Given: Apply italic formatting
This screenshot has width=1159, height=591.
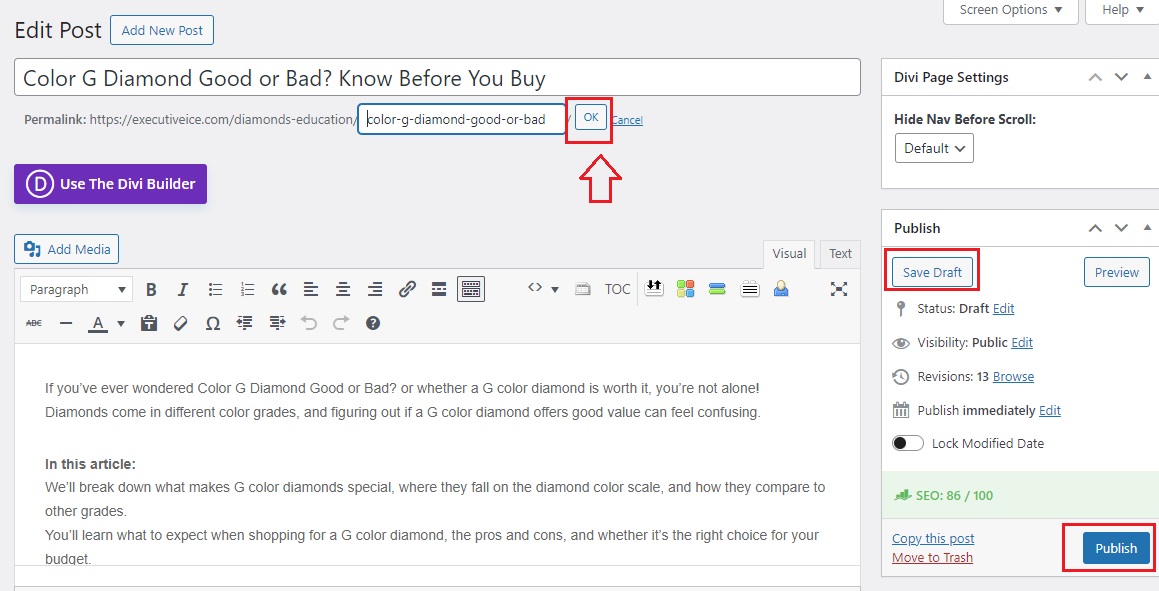Looking at the screenshot, I should [x=183, y=289].
